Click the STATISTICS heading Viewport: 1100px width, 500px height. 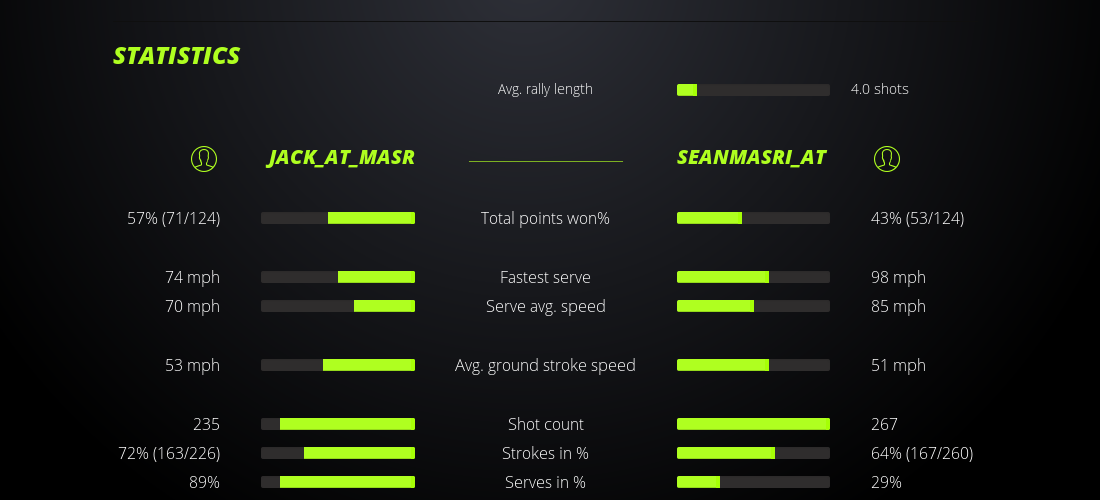[177, 56]
